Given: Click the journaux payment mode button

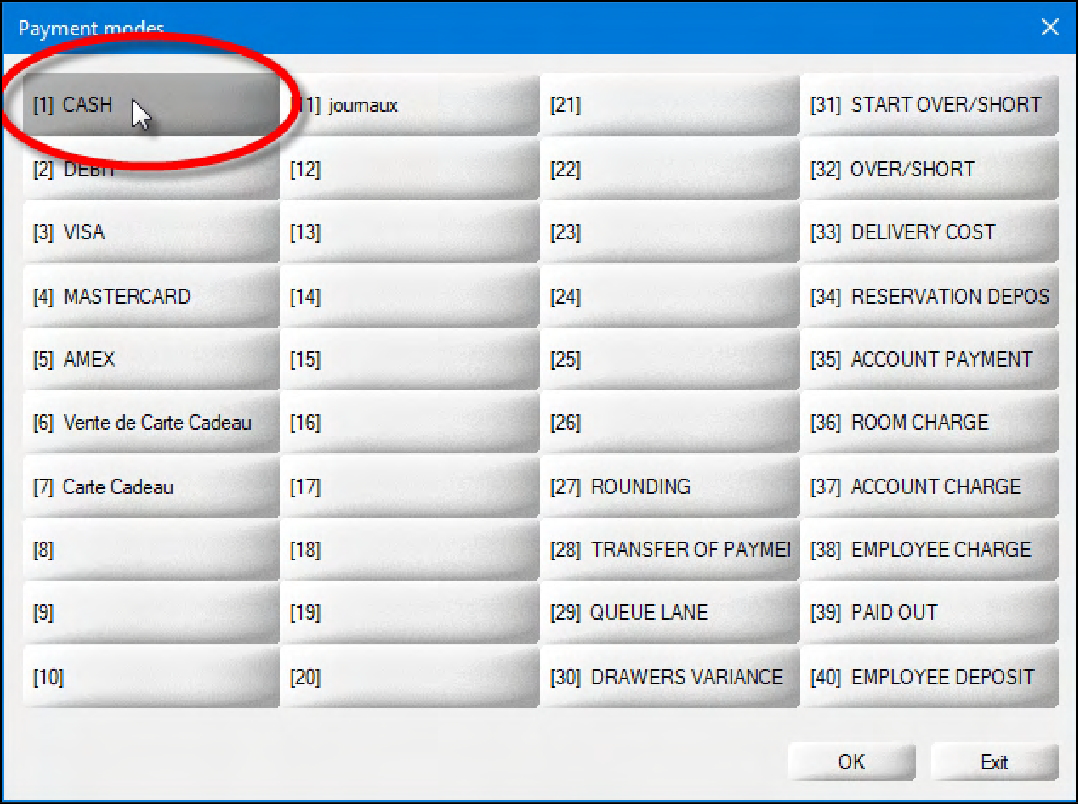Looking at the screenshot, I should [410, 105].
